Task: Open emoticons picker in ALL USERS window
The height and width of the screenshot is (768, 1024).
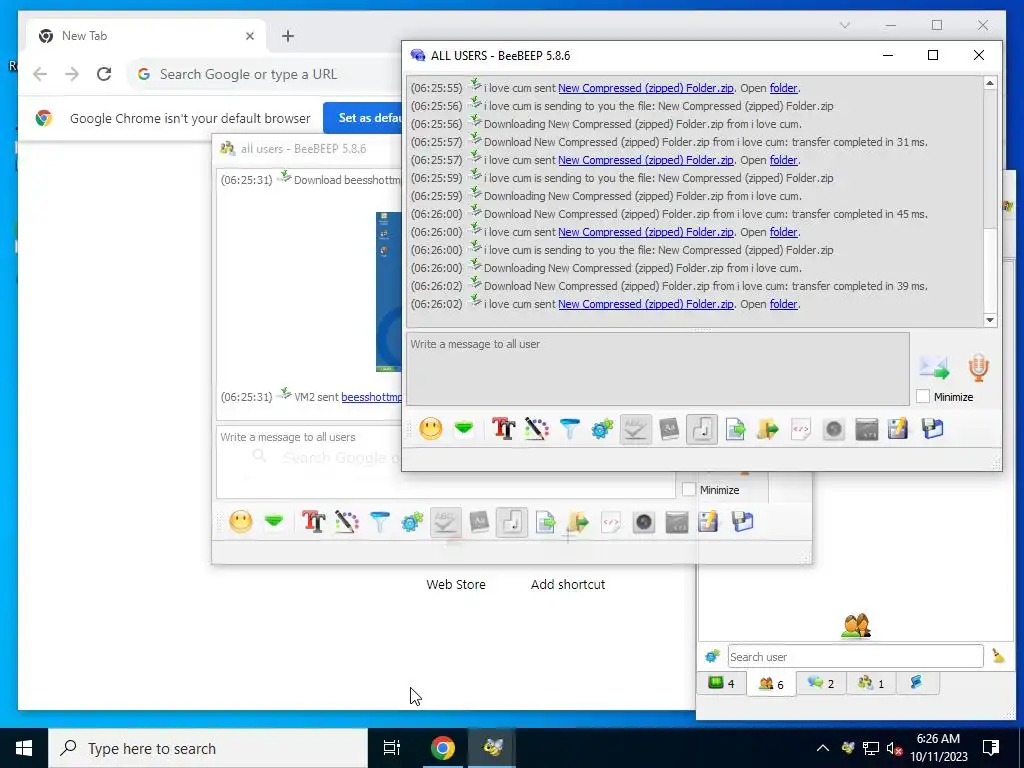Action: [430, 429]
